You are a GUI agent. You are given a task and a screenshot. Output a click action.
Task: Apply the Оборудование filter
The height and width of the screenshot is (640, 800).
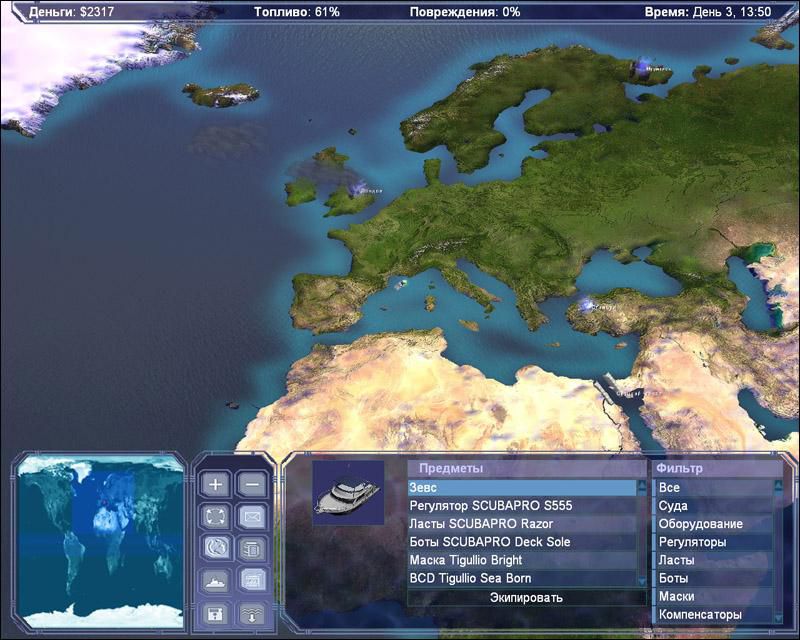click(711, 524)
